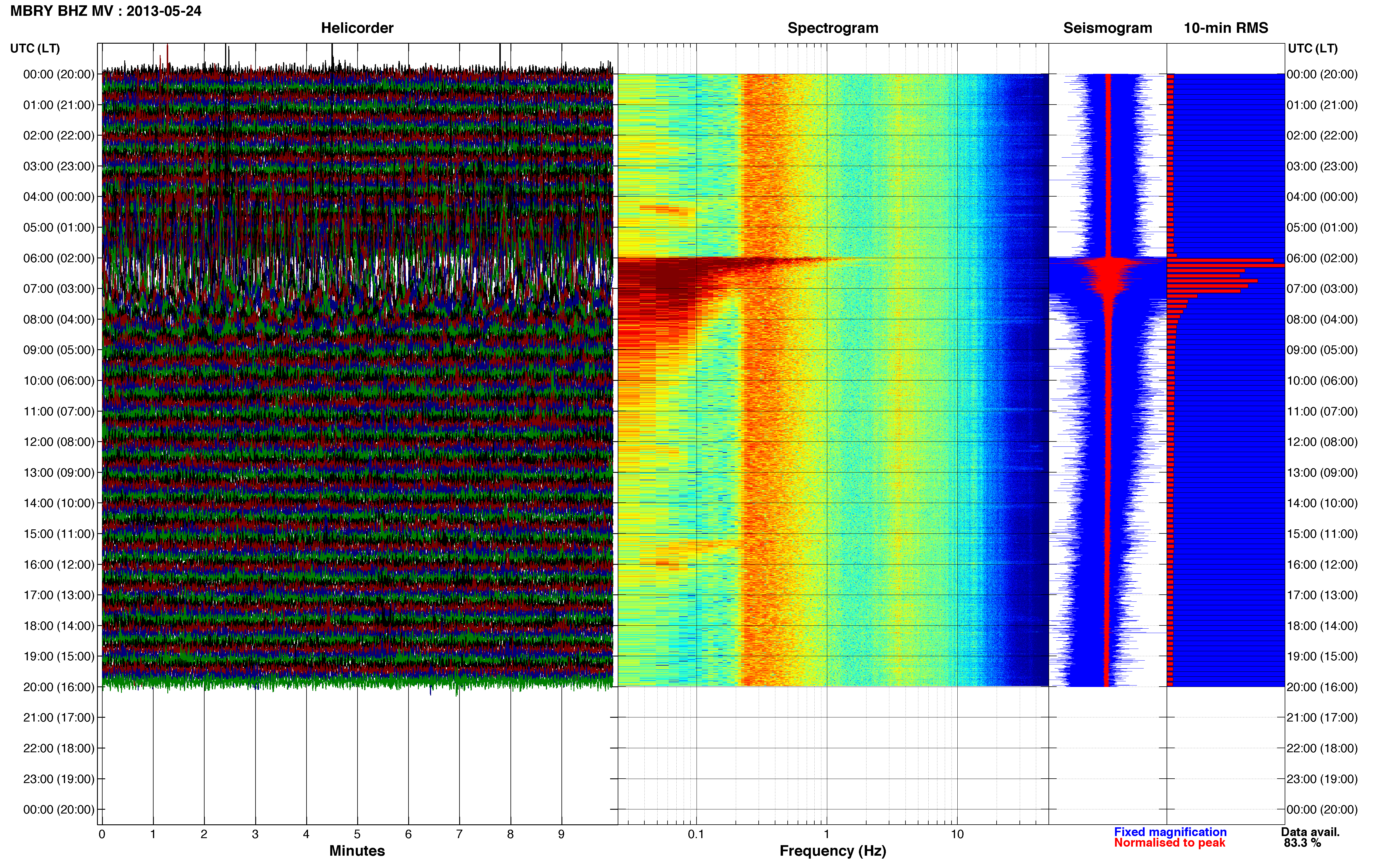Select the 15:00 (11:00) label on the left axis
Image resolution: width=1389 pixels, height=868 pixels.
pos(59,533)
